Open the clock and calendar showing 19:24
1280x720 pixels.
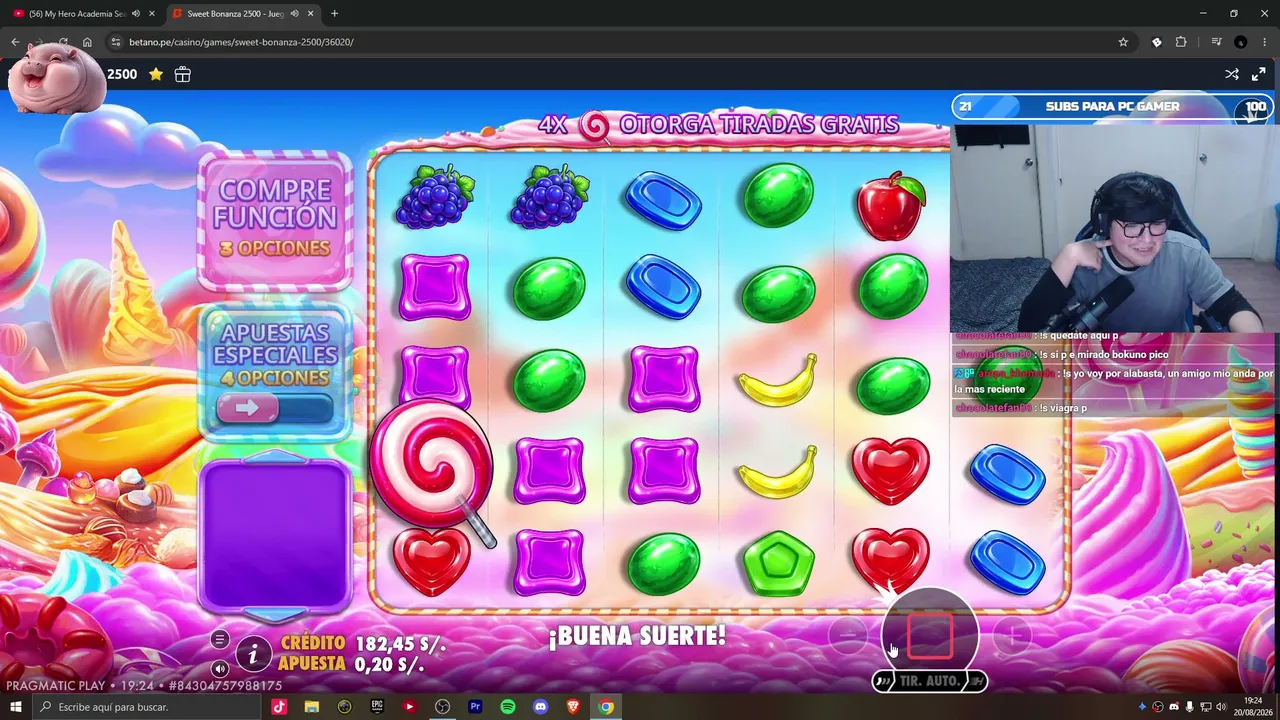coord(1253,707)
